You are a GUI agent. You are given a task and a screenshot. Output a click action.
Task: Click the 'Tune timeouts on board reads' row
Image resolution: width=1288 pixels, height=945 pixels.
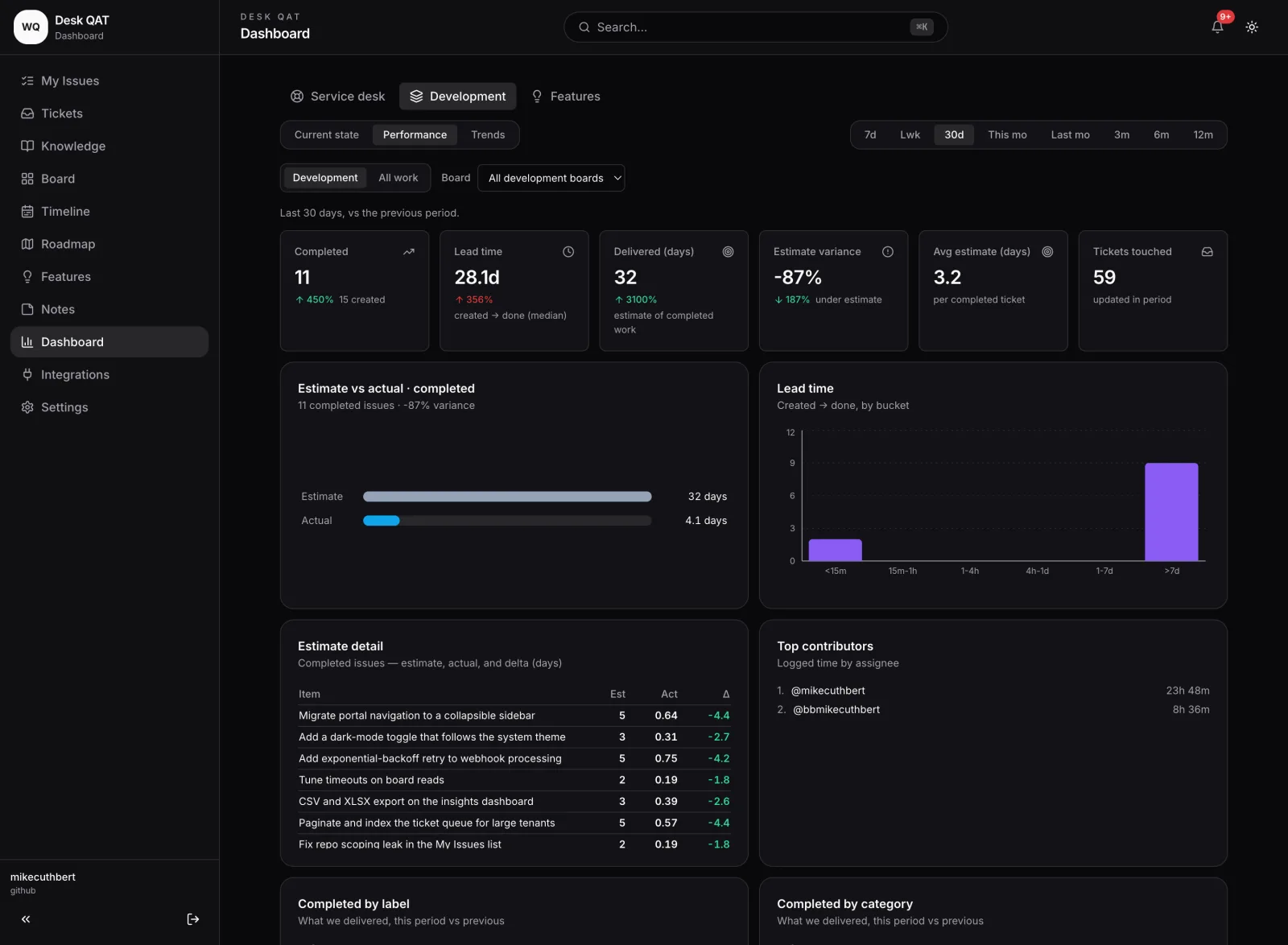pos(514,780)
